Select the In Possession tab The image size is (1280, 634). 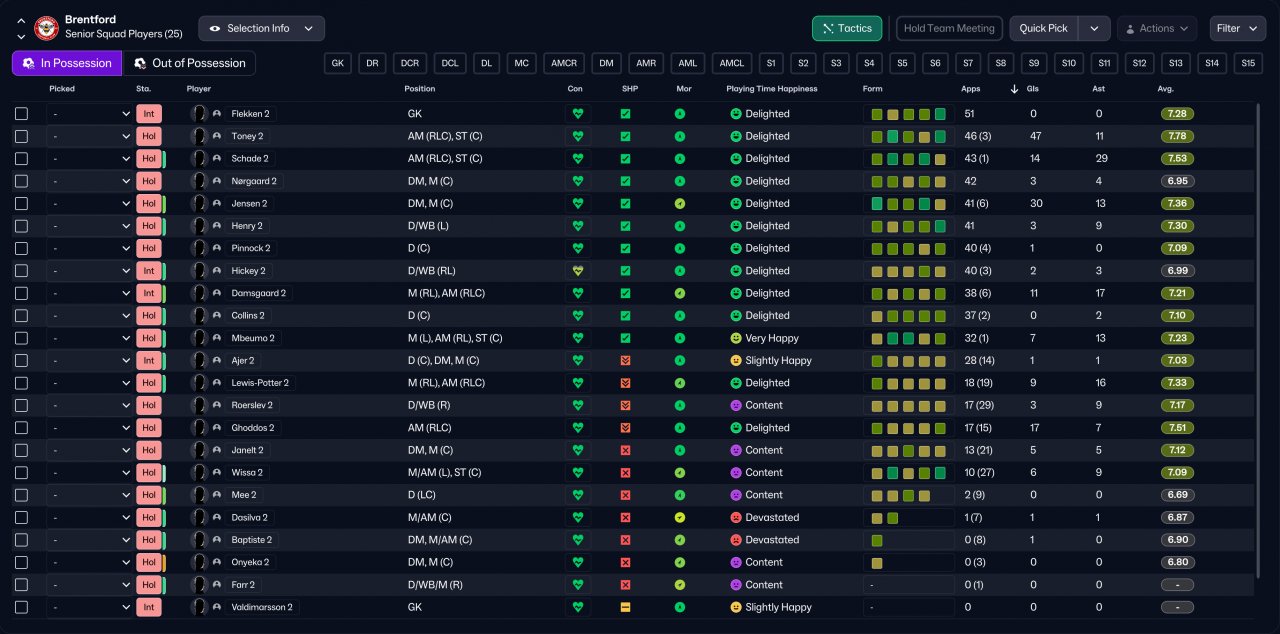[x=67, y=63]
